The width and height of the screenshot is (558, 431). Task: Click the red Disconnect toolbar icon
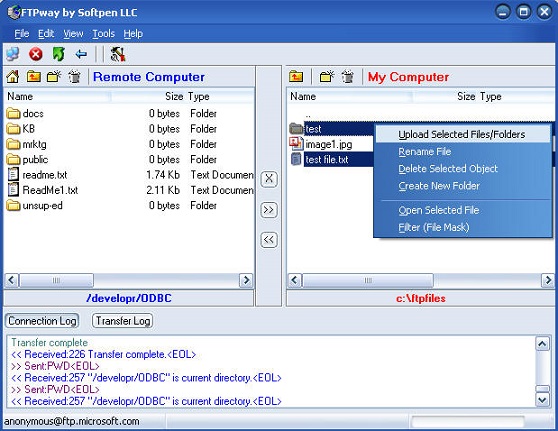pyautogui.click(x=36, y=54)
